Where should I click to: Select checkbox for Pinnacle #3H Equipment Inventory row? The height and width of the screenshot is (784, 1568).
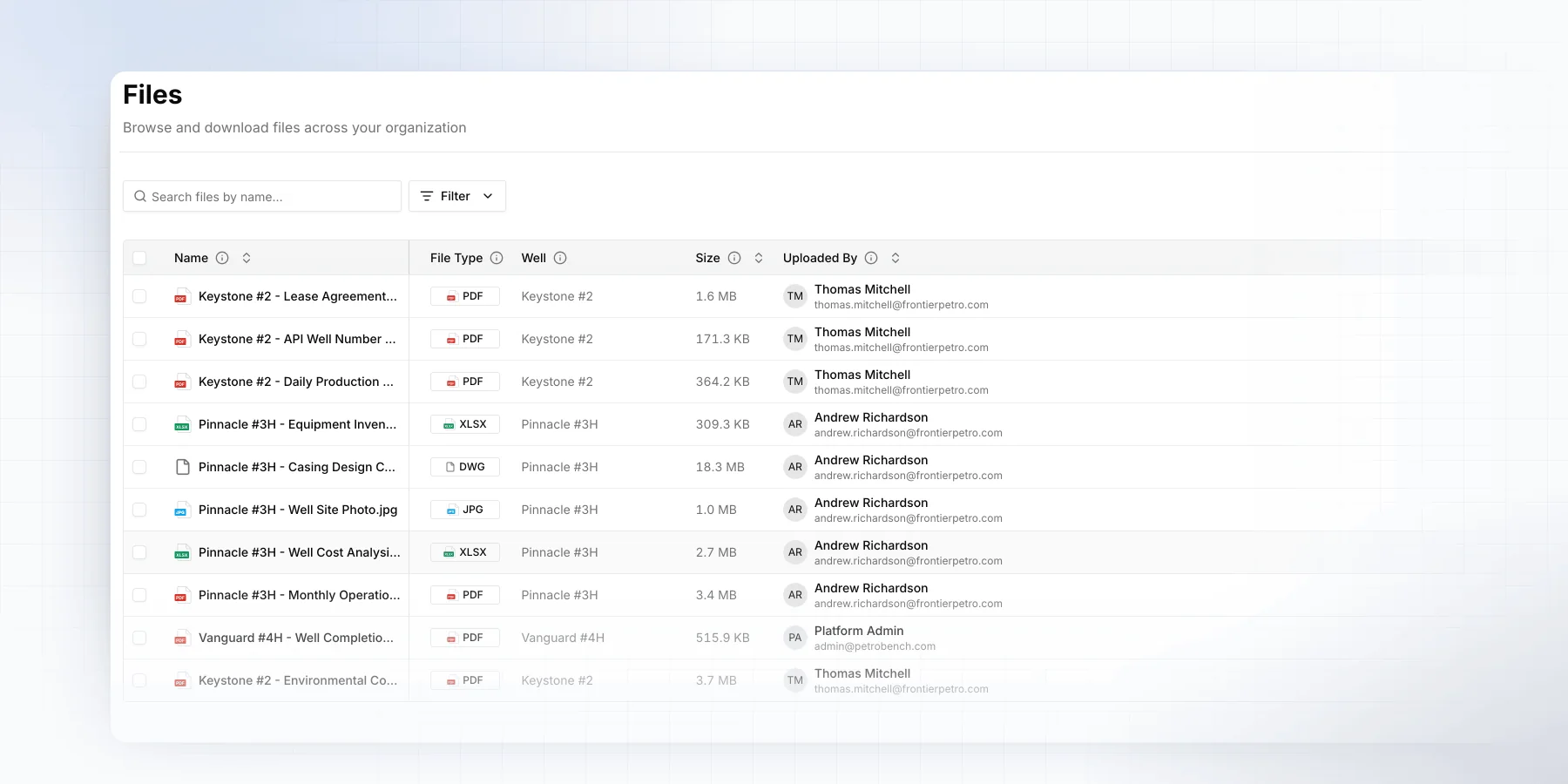pos(139,424)
